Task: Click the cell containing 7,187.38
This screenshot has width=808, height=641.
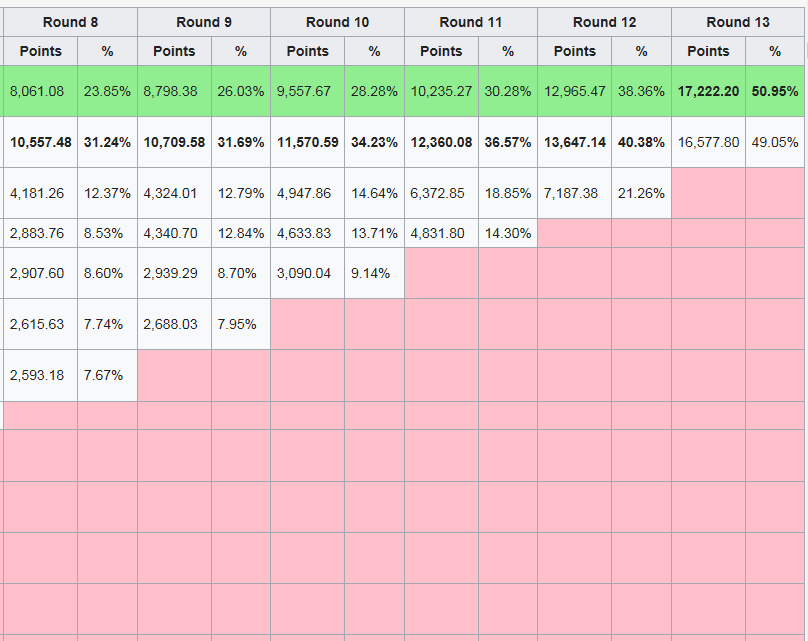Action: point(575,193)
